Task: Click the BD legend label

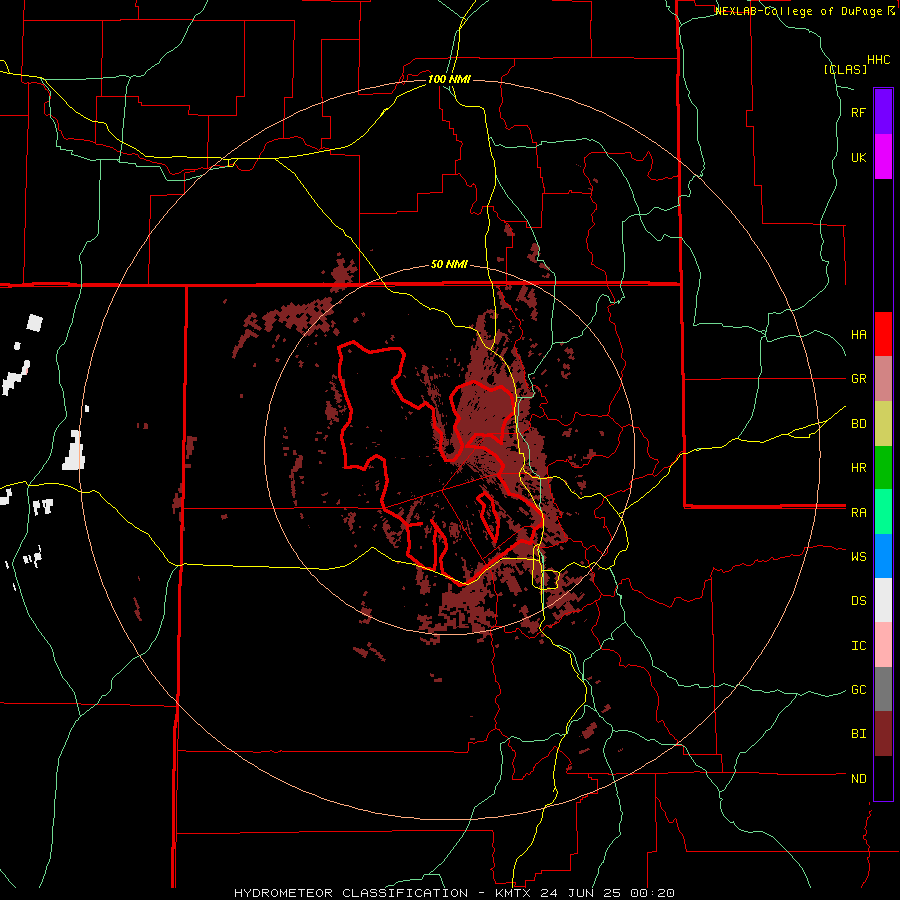Action: (858, 424)
